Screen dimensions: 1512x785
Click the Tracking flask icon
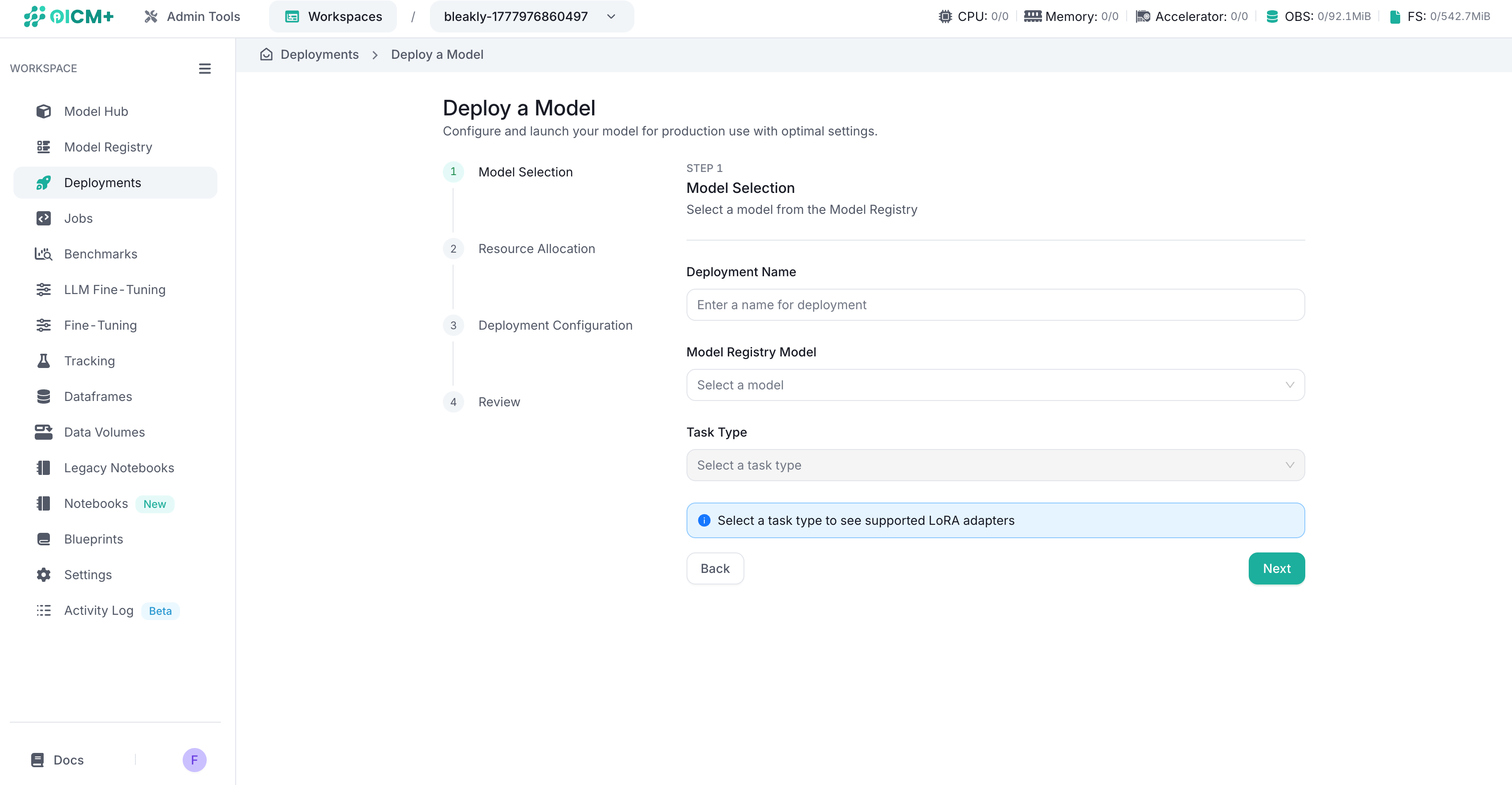43,360
